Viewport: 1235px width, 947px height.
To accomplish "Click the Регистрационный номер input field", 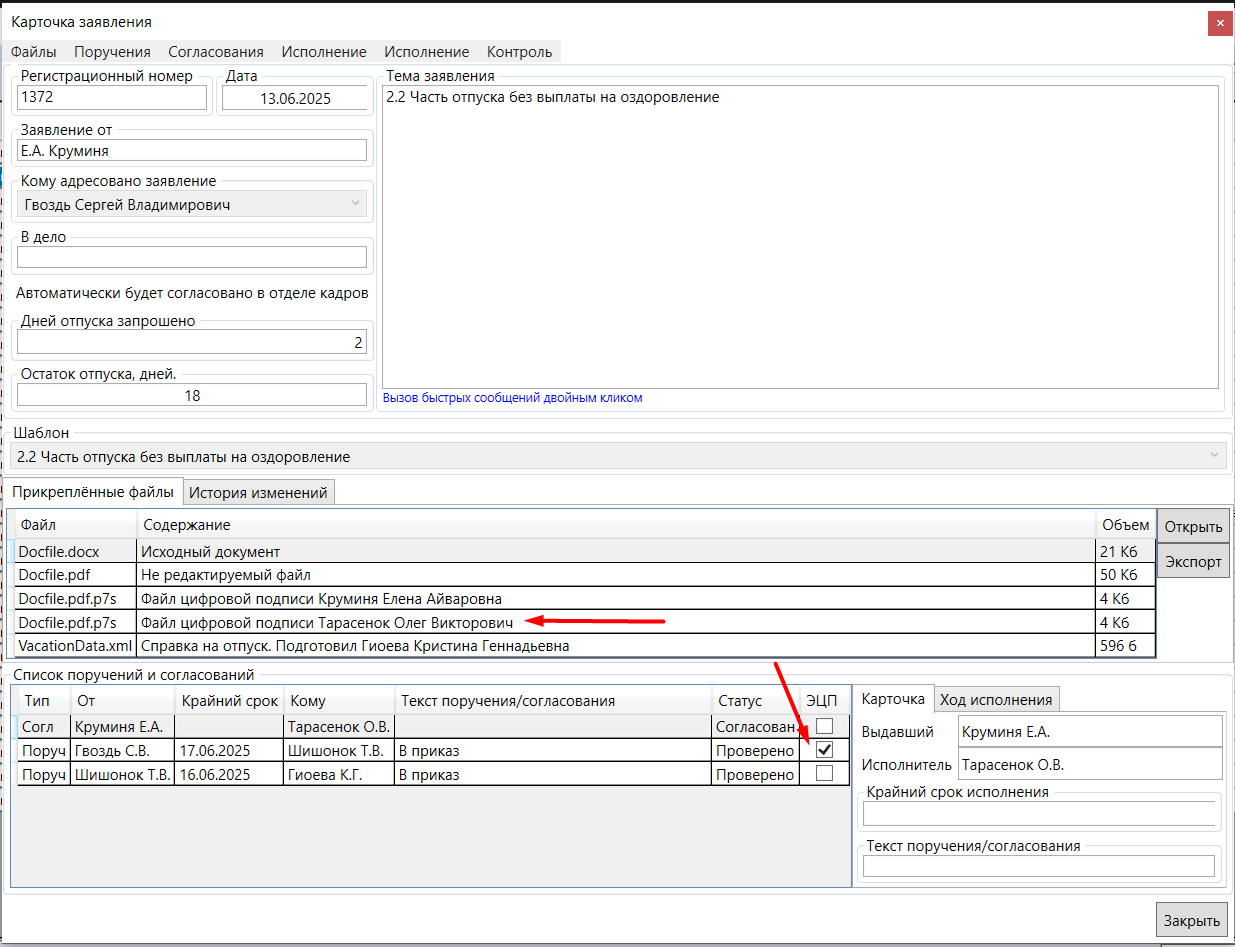I will tap(112, 98).
